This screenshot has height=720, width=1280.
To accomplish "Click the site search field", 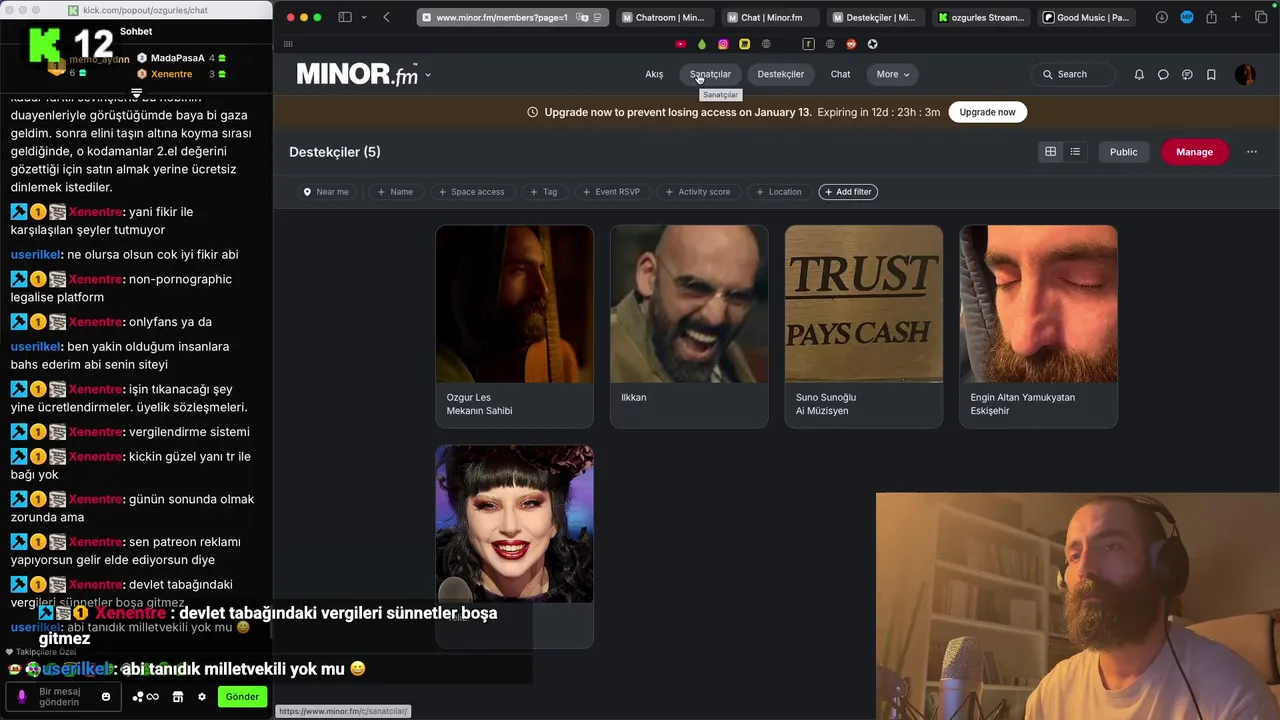I will pyautogui.click(x=1072, y=74).
